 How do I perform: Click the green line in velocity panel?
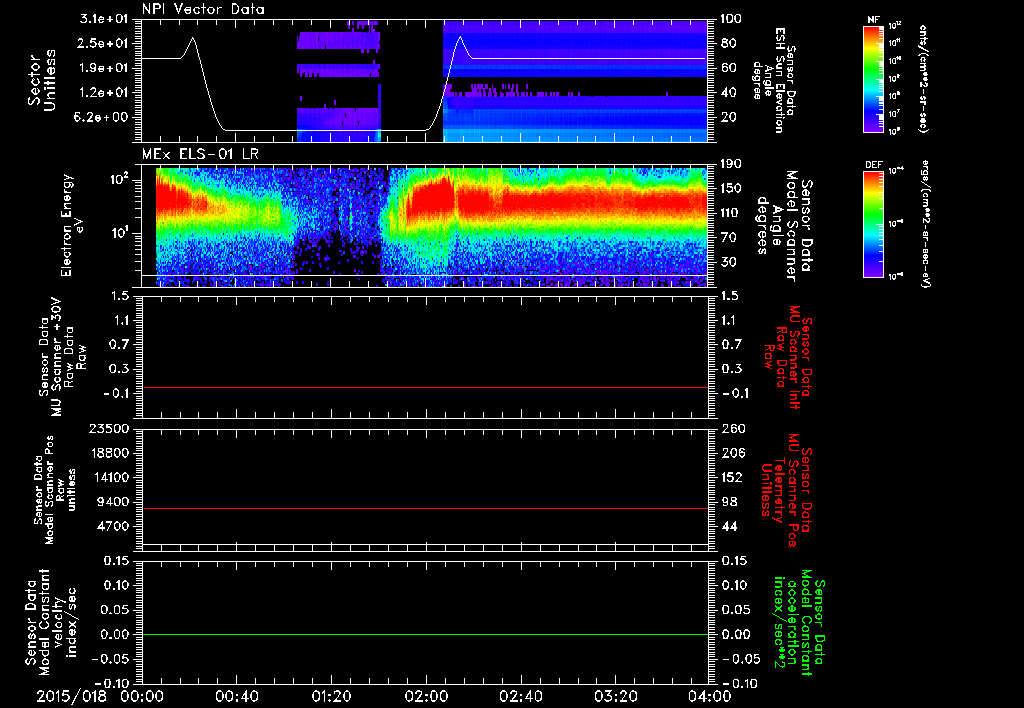point(424,634)
